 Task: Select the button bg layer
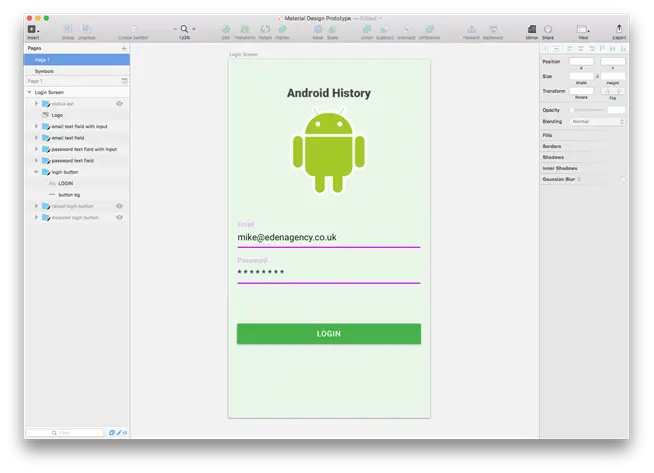[x=77, y=195]
